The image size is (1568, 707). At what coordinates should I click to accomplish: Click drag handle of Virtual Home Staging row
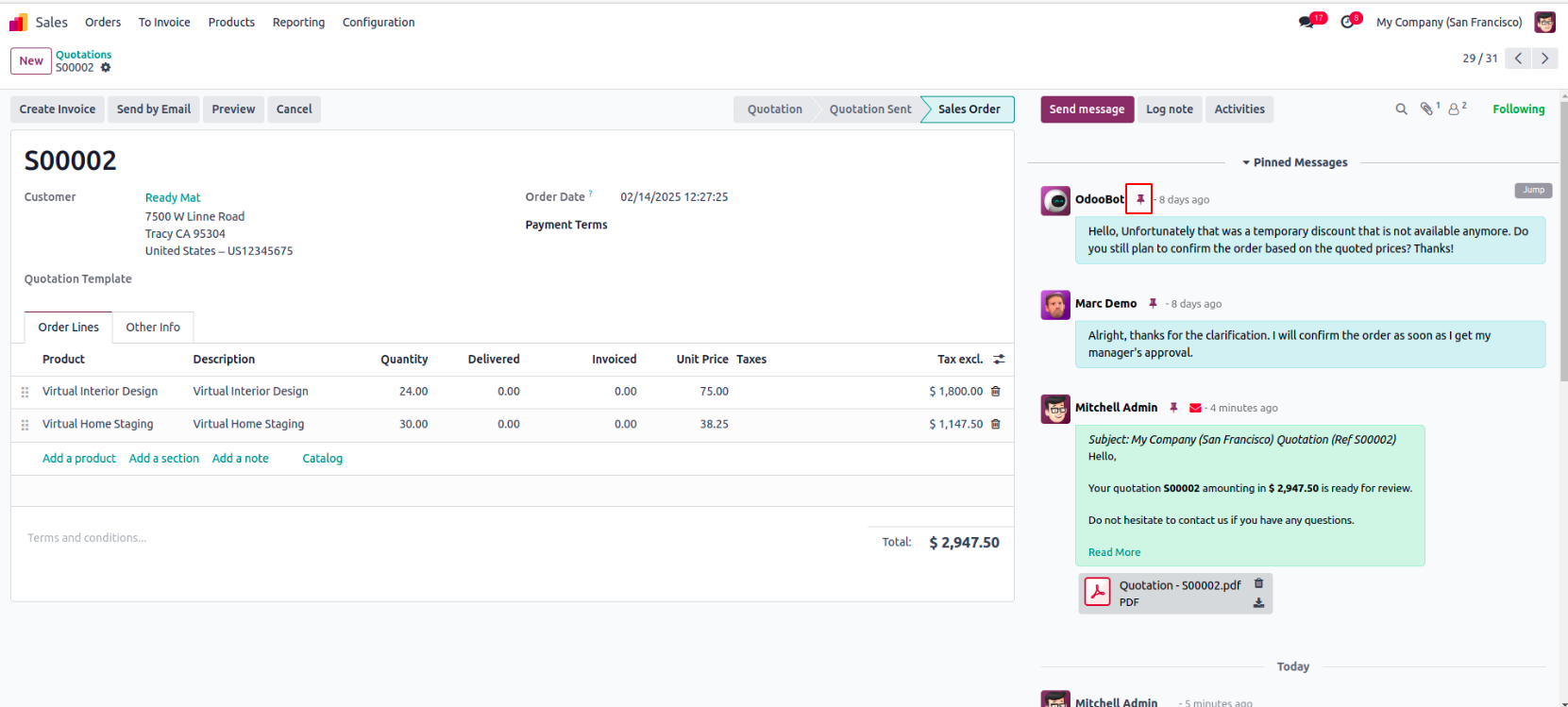coord(25,425)
